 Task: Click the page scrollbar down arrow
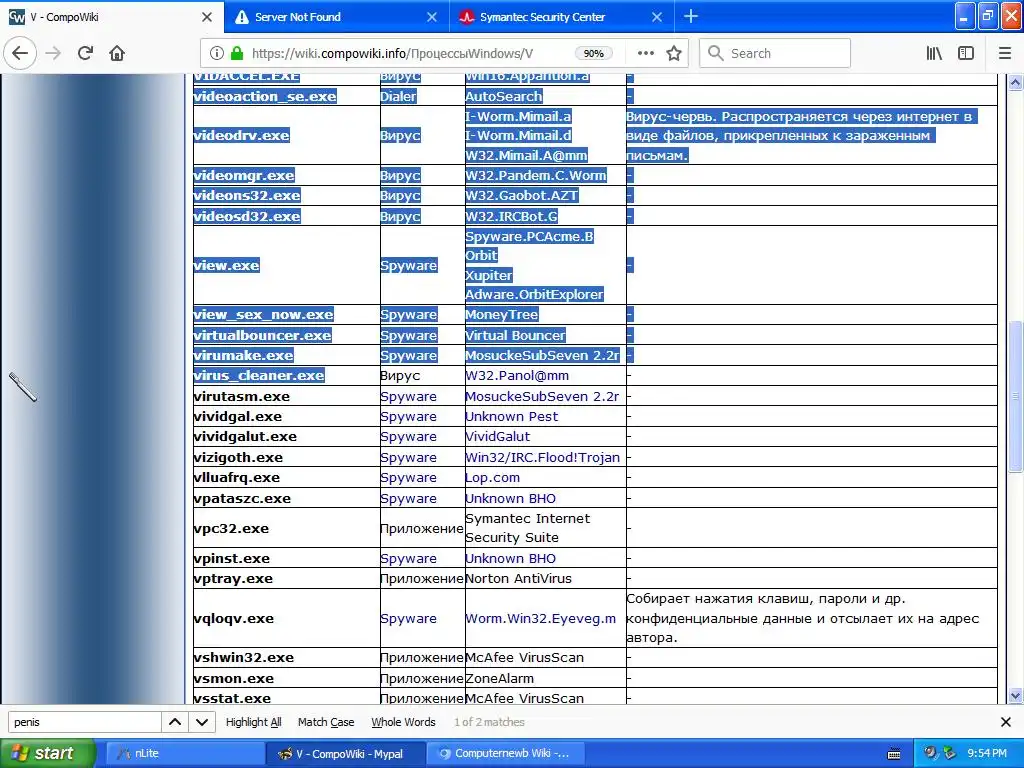pyautogui.click(x=1015, y=696)
